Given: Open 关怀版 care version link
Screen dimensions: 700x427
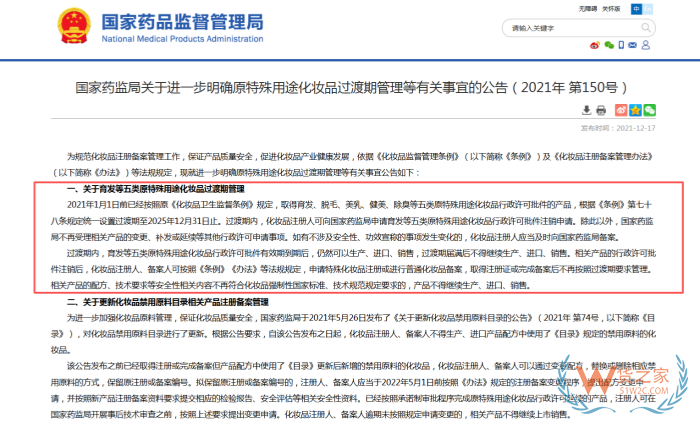Looking at the screenshot, I should click(x=611, y=9).
